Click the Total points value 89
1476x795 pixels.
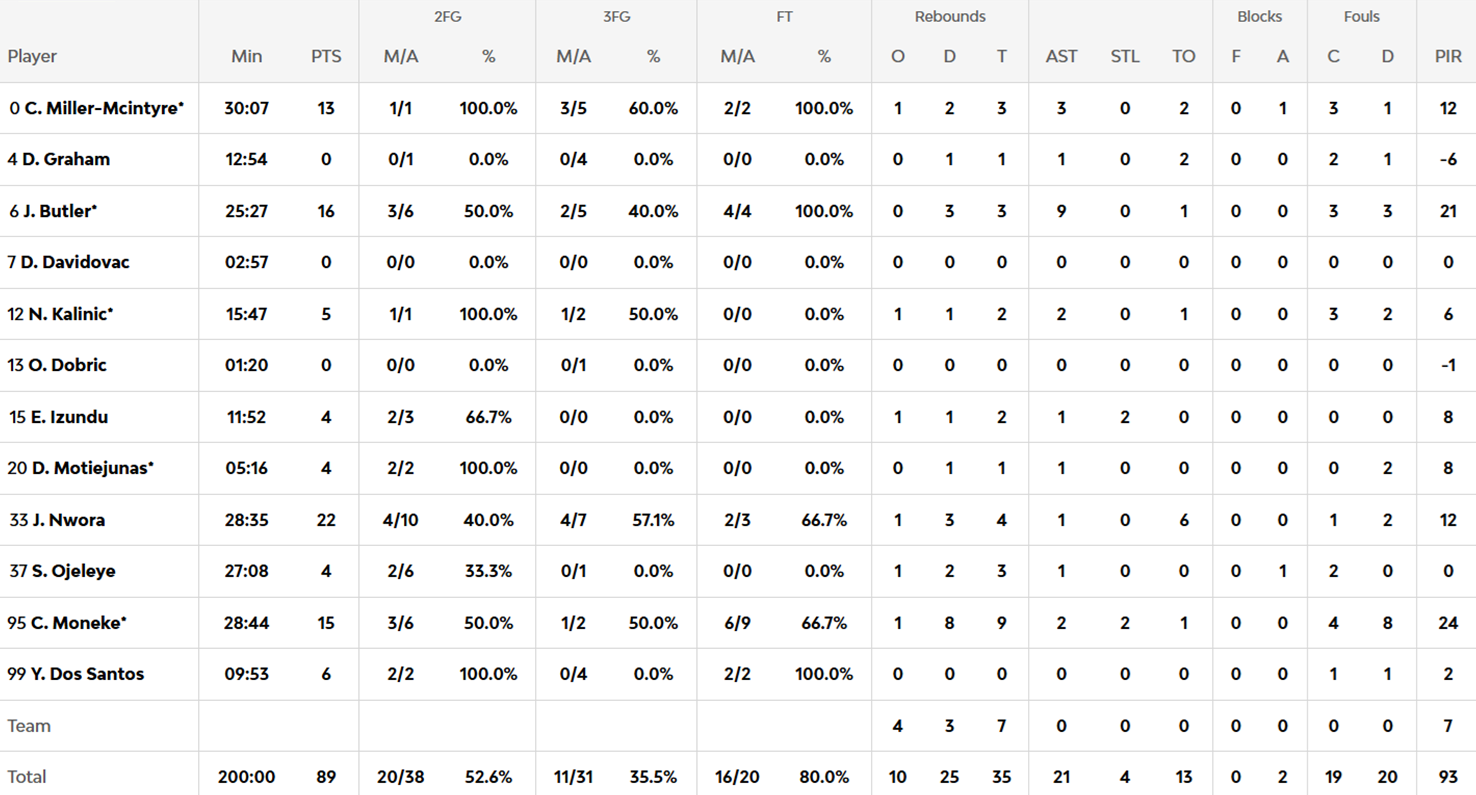(326, 777)
